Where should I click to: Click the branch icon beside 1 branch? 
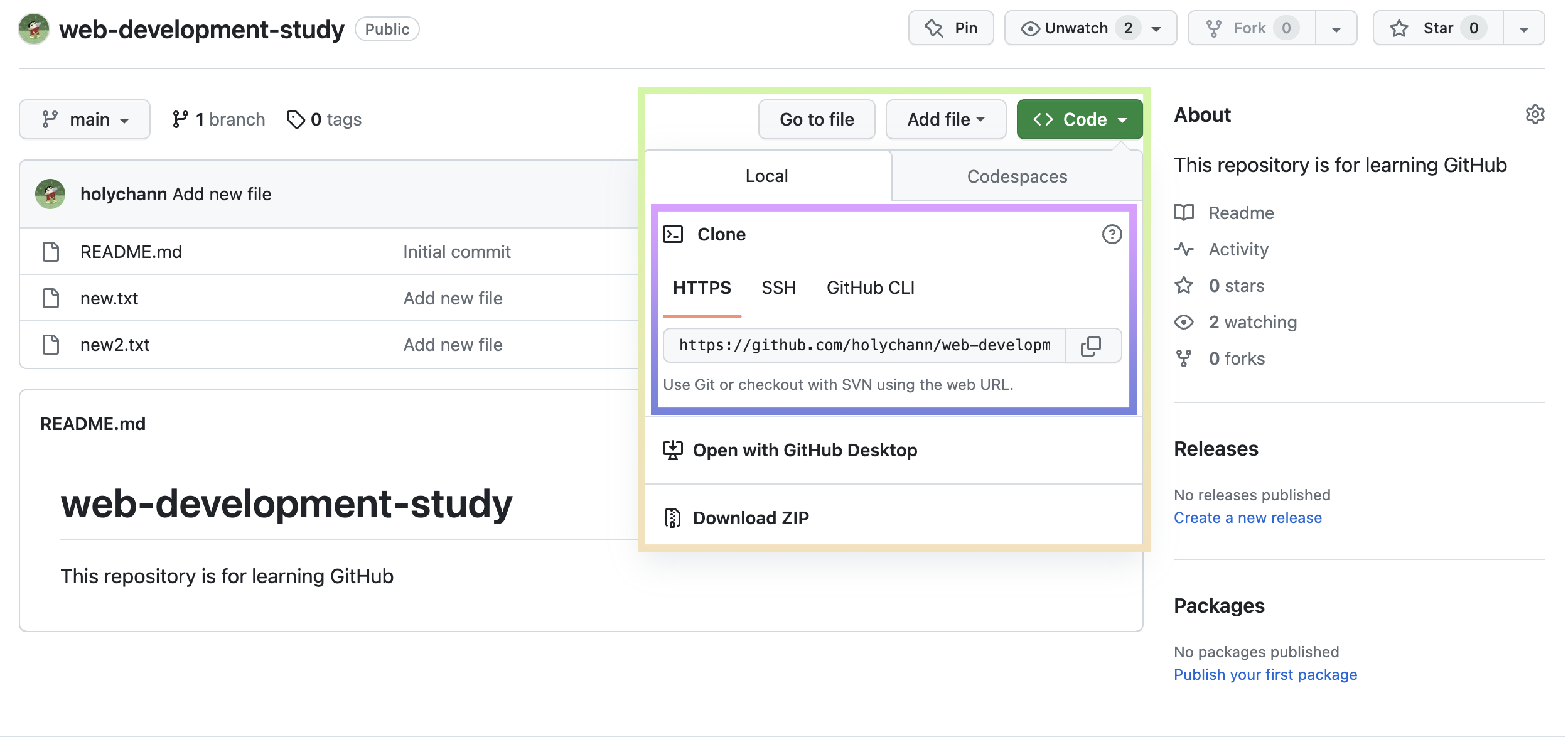(x=180, y=119)
